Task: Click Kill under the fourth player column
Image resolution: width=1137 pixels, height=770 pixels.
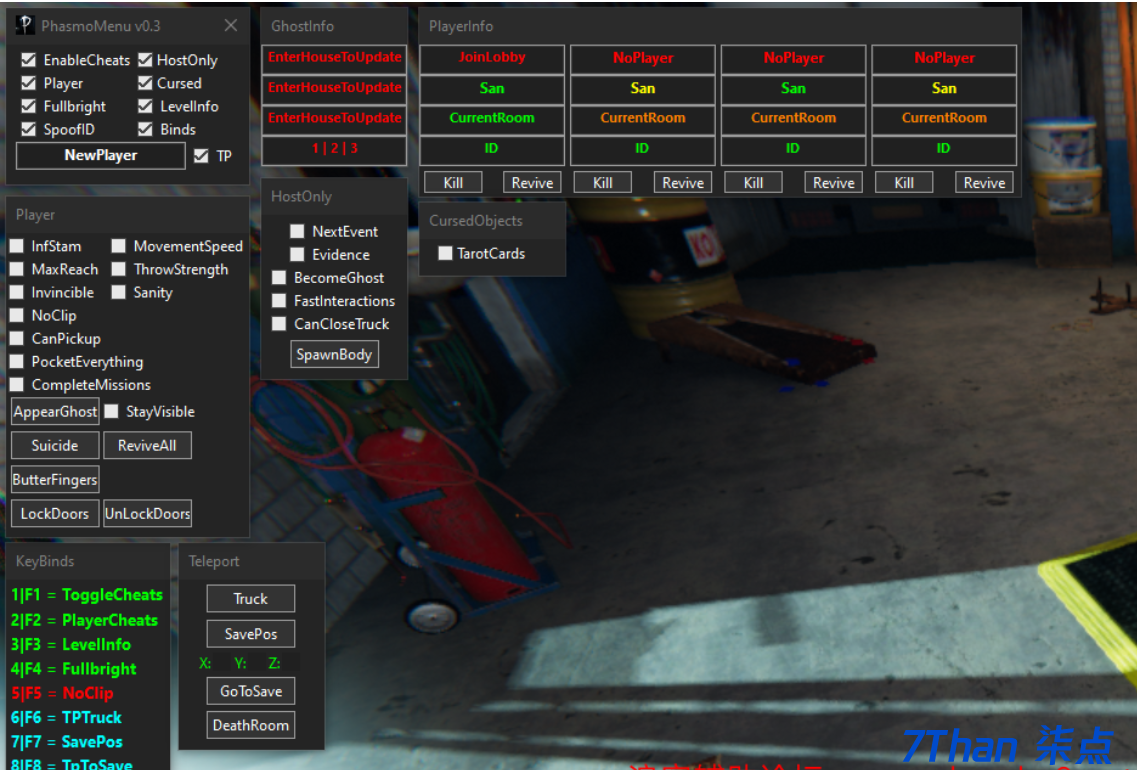Action: tap(904, 183)
